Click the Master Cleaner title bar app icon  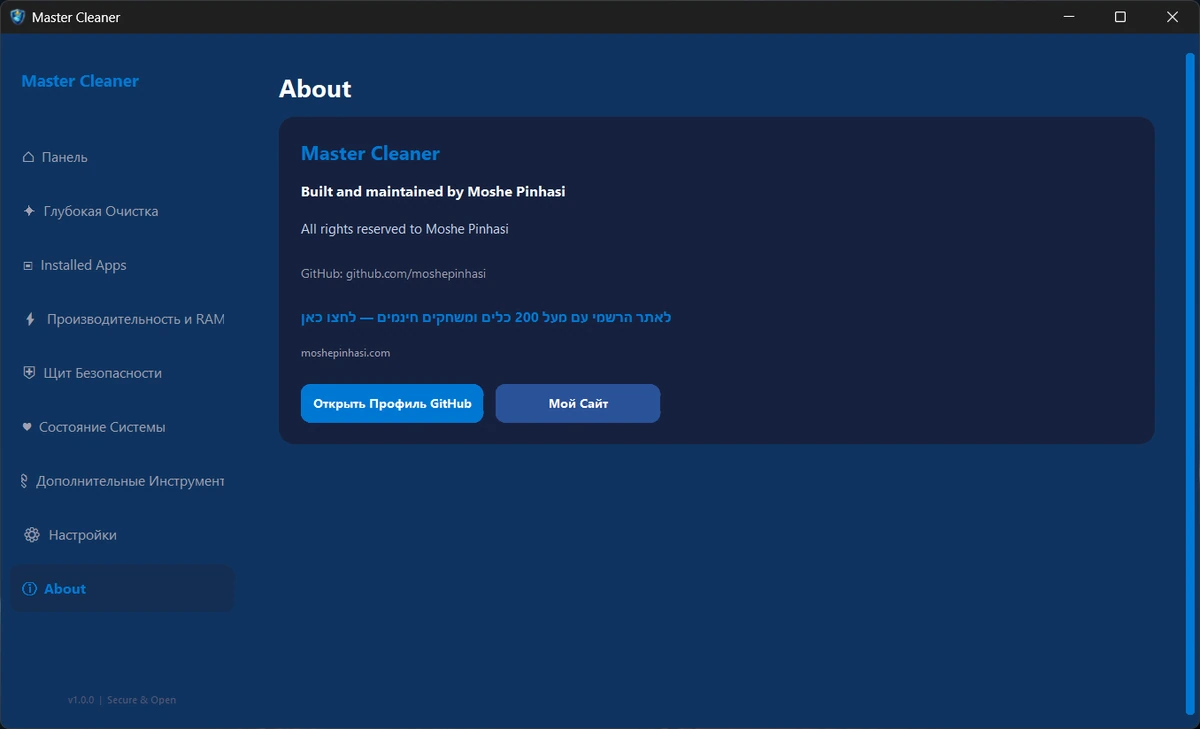(17, 17)
